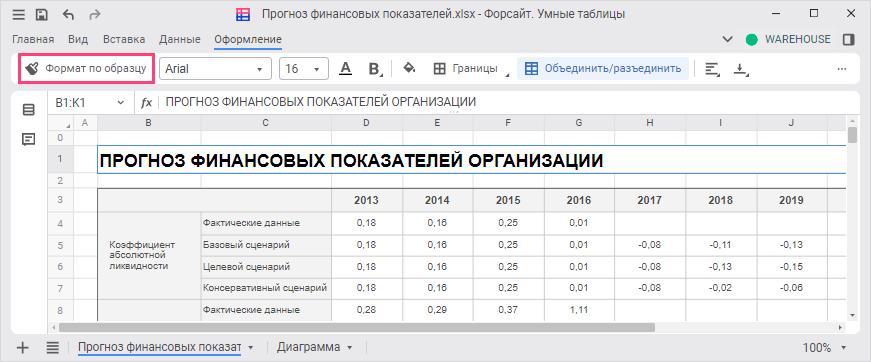Open the sheets list sidebar icon
871x362 pixels.
pos(28,109)
